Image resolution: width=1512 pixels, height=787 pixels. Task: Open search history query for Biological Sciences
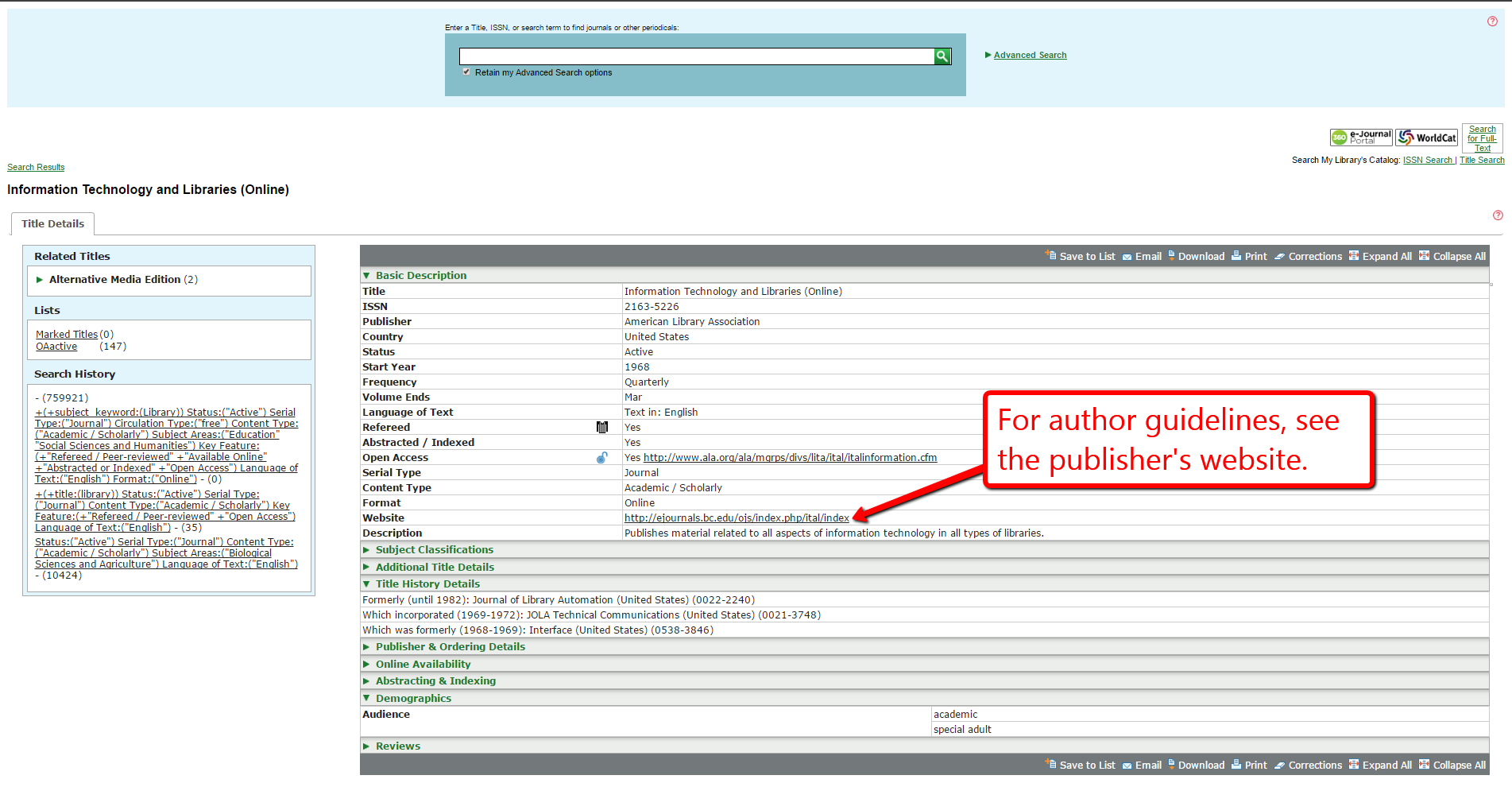[166, 553]
